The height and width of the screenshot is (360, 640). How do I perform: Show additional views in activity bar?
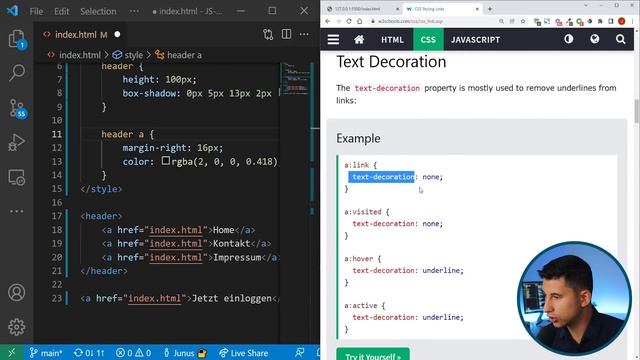(17, 211)
